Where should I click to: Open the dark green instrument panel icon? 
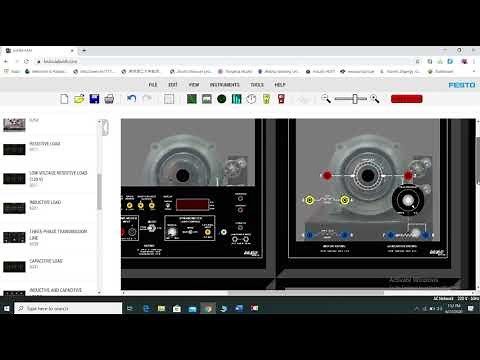click(x=192, y=99)
